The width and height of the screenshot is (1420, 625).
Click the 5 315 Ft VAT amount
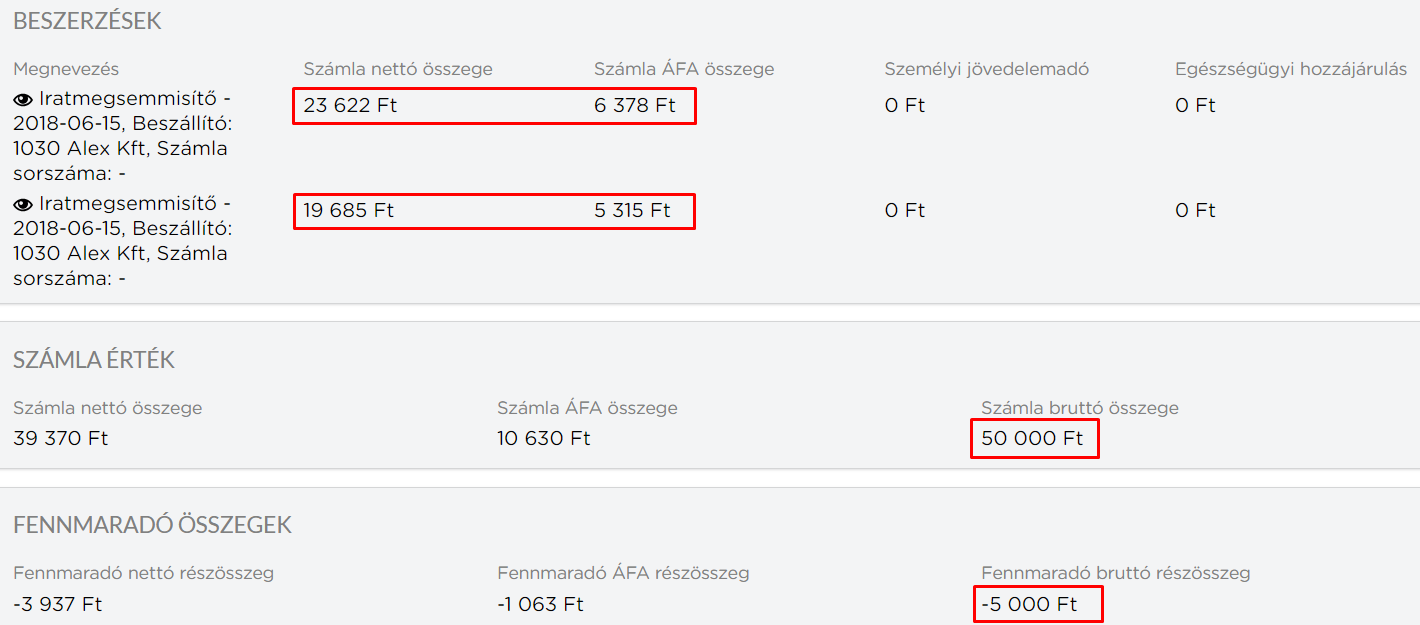tap(632, 210)
